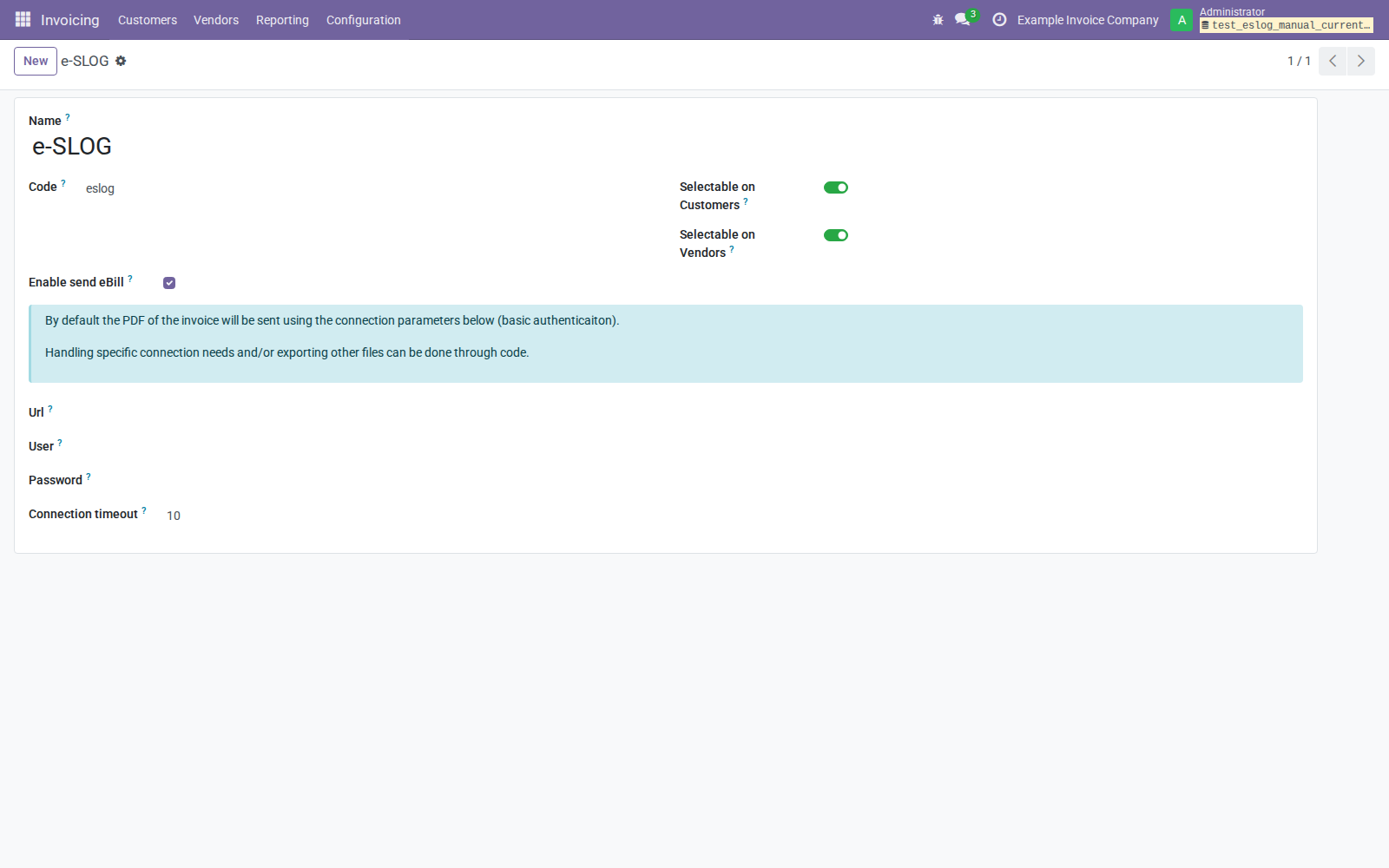Click the 1 / 1 pager counter
This screenshot has height=868, width=1389.
click(1299, 61)
